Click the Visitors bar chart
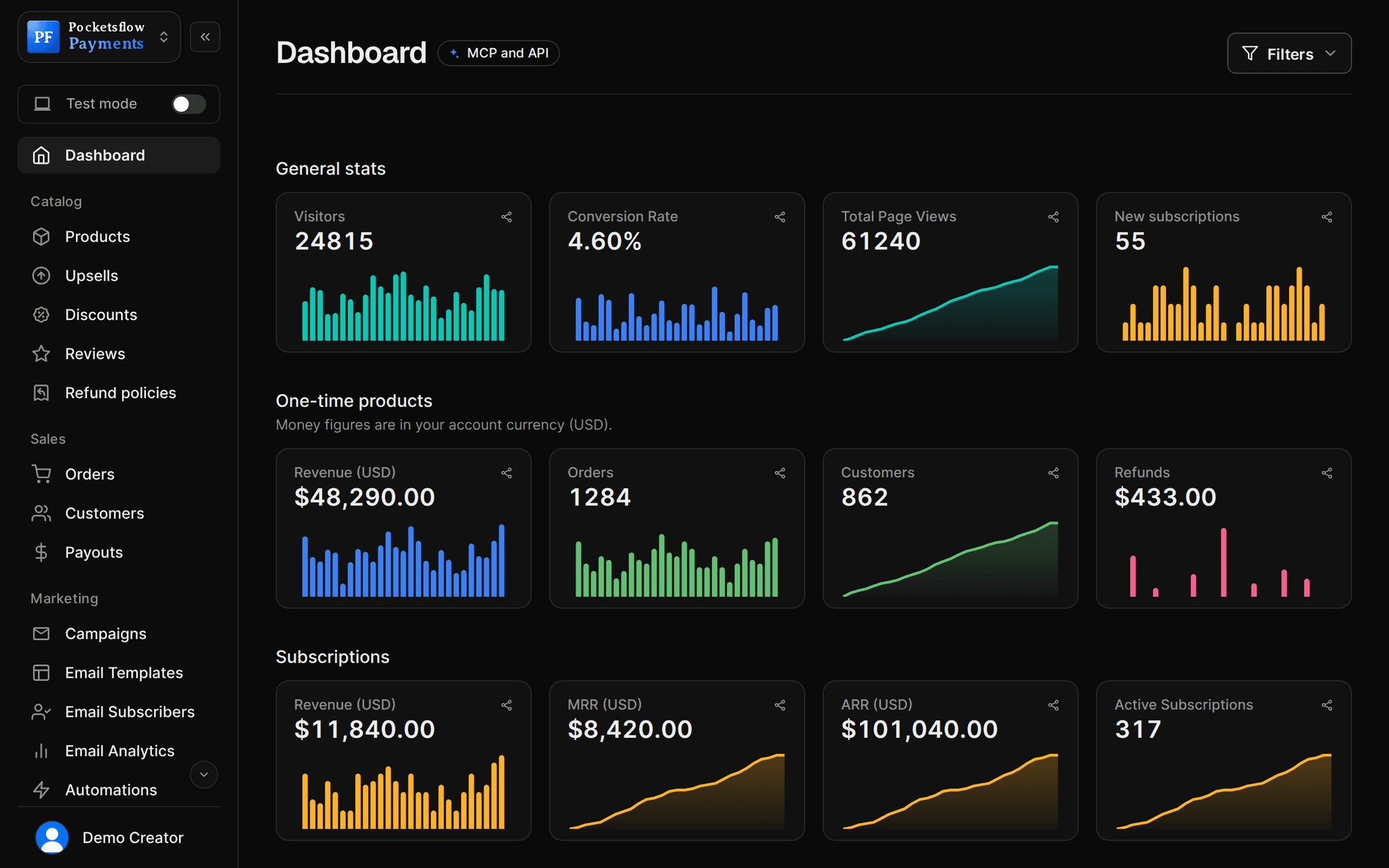The height and width of the screenshot is (868, 1389). [404, 306]
